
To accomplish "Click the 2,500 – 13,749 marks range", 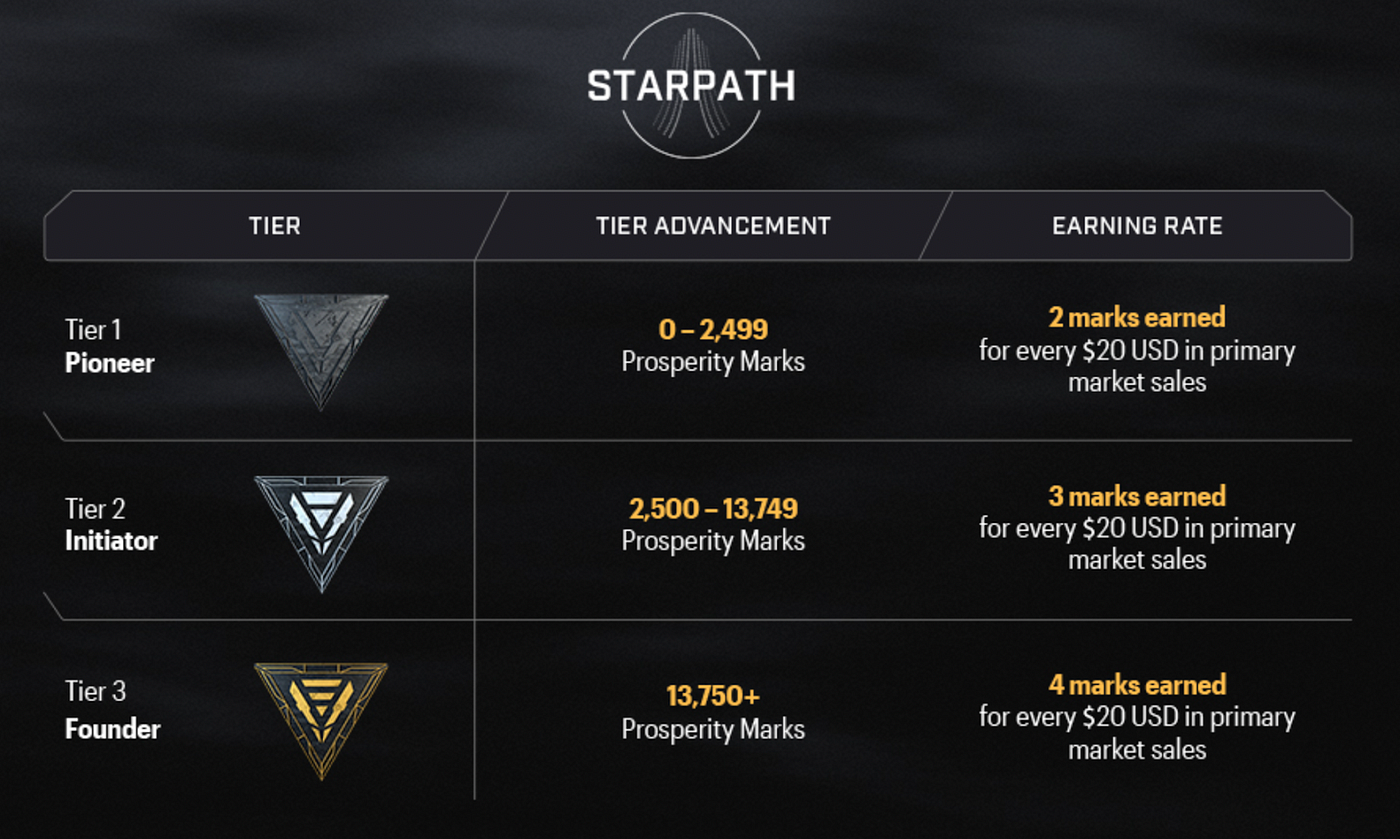I will (713, 509).
